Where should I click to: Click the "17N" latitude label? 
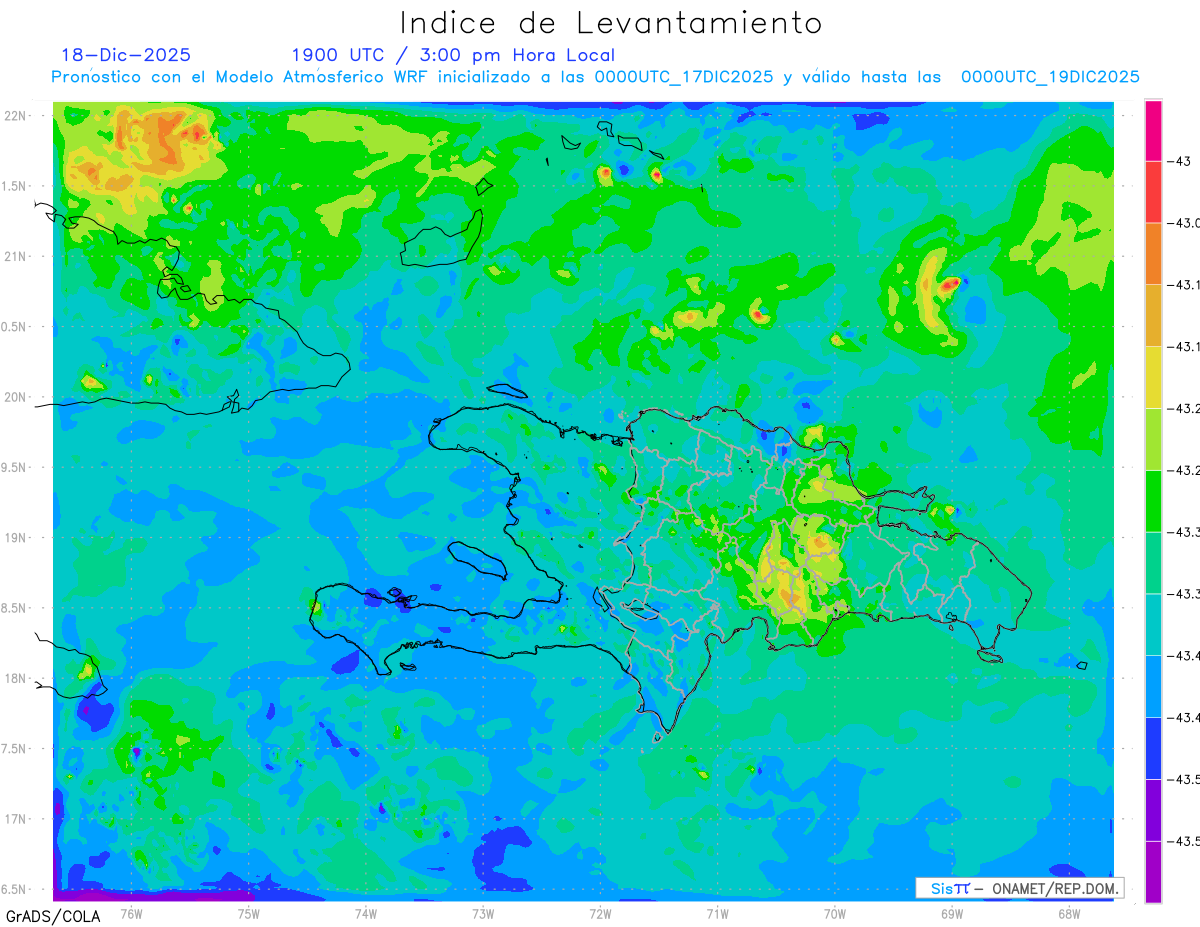17,819
